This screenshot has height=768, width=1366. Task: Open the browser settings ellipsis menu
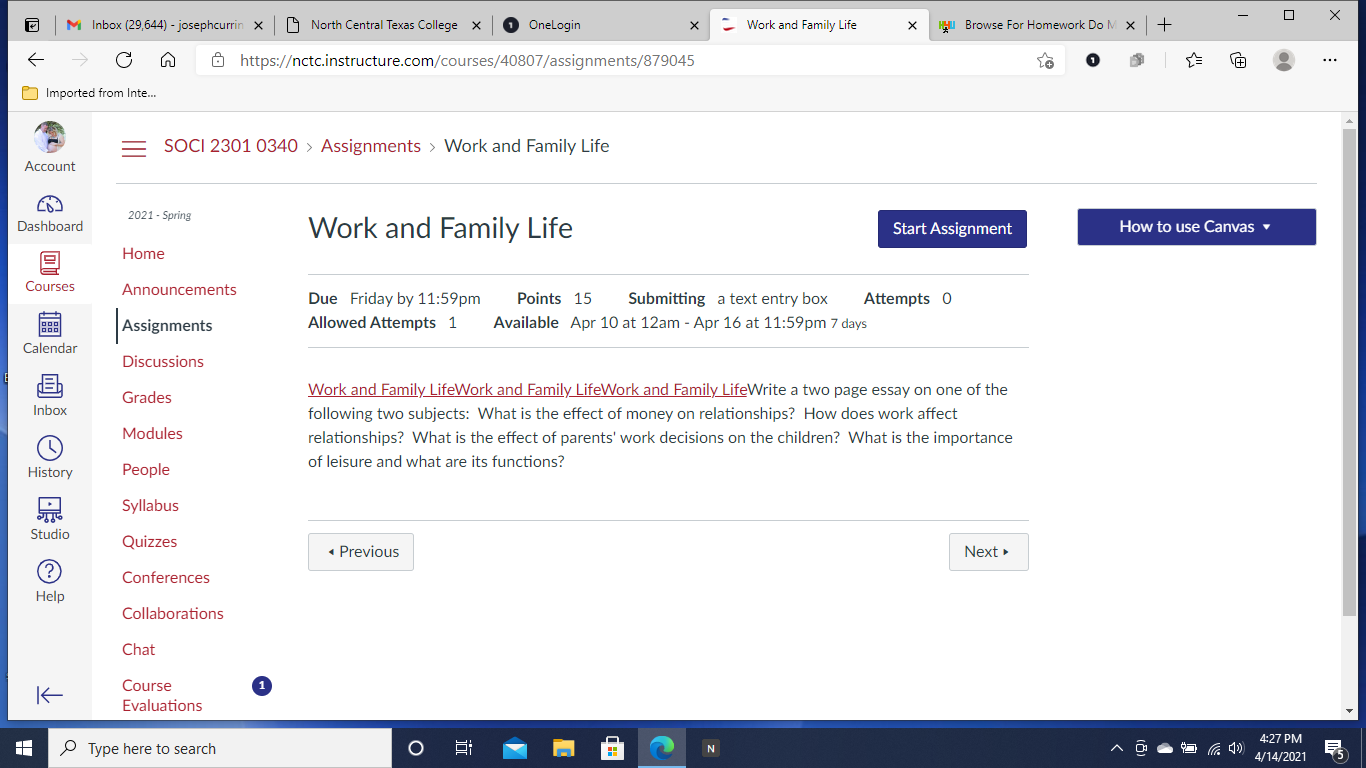[x=1329, y=60]
